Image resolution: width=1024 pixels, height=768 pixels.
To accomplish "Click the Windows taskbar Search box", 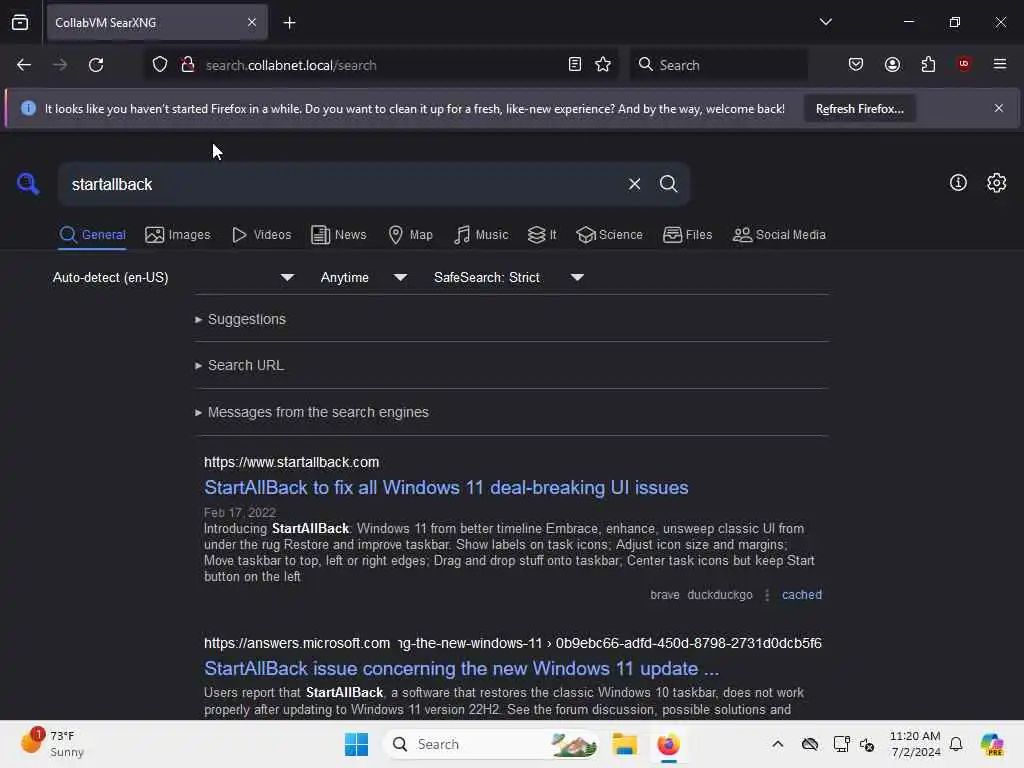I will coord(491,744).
